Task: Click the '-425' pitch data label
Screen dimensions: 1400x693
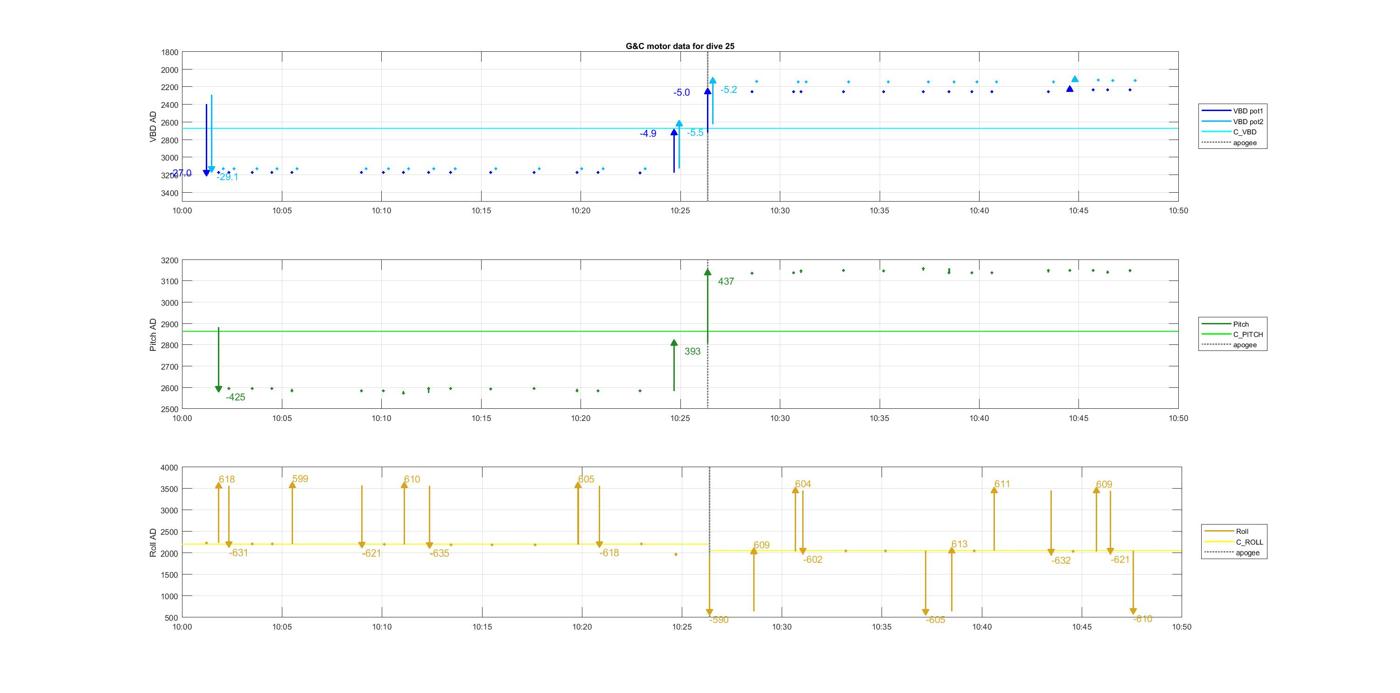Action: point(235,397)
